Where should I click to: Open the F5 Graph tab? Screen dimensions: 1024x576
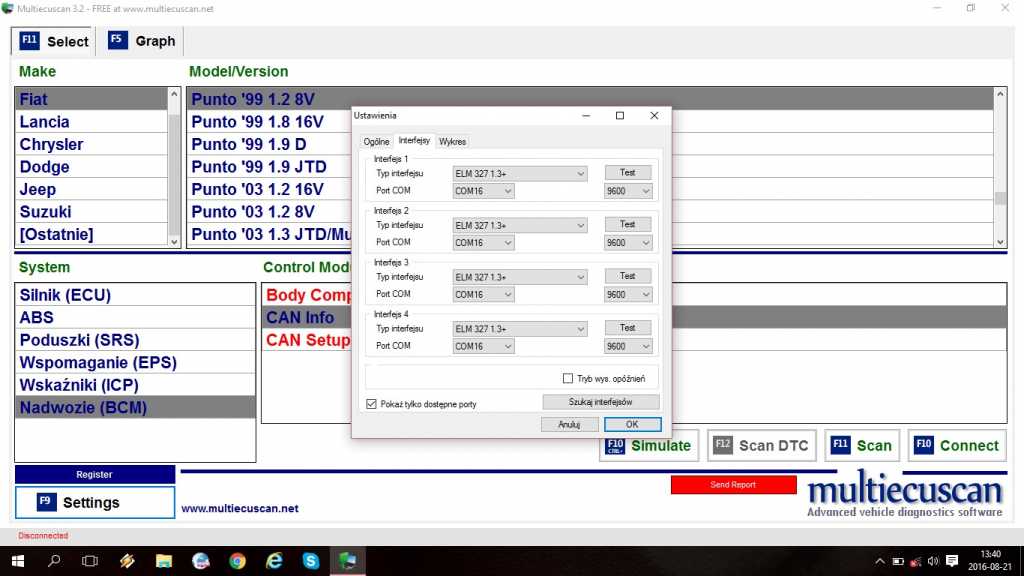(142, 41)
